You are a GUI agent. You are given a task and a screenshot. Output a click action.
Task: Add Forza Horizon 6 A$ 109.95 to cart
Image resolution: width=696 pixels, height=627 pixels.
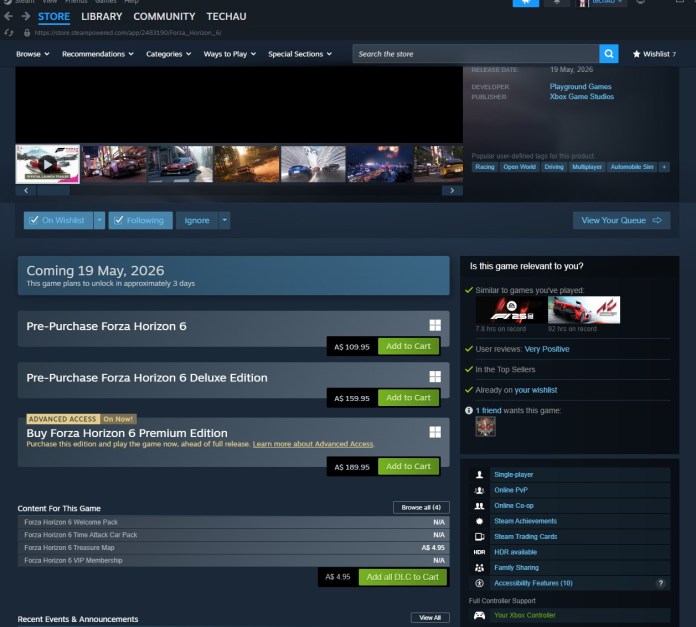pos(408,346)
